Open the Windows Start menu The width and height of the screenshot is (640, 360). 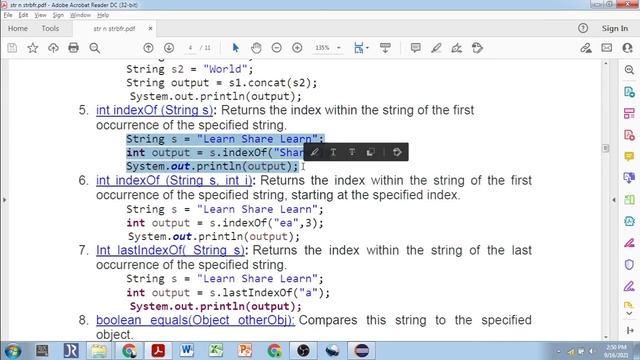[12, 351]
